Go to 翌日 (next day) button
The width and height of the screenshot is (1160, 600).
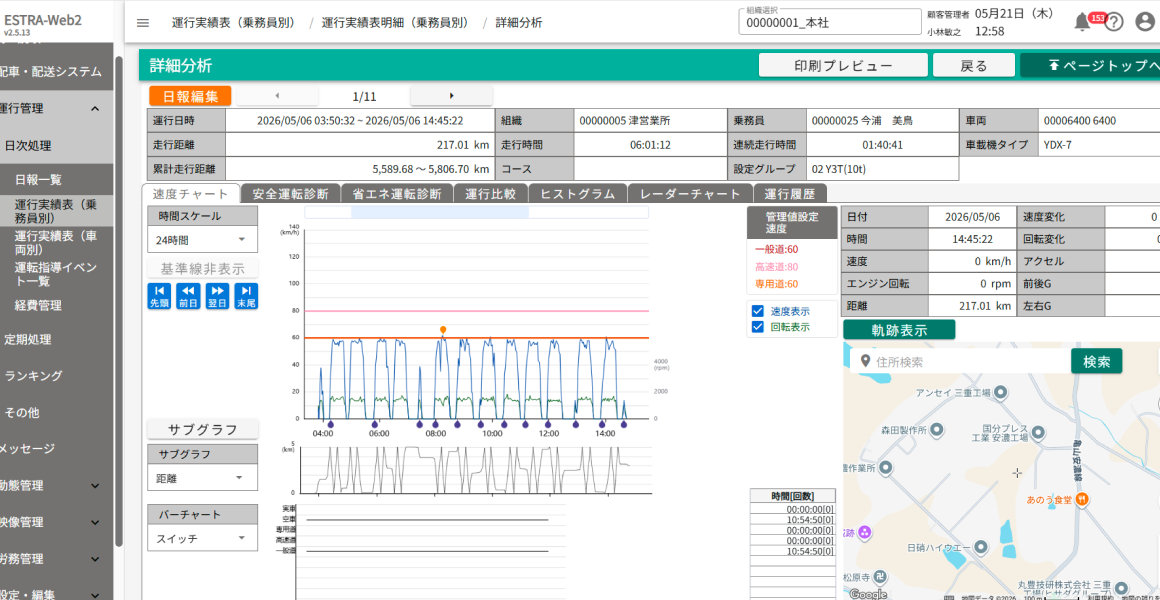(218, 296)
